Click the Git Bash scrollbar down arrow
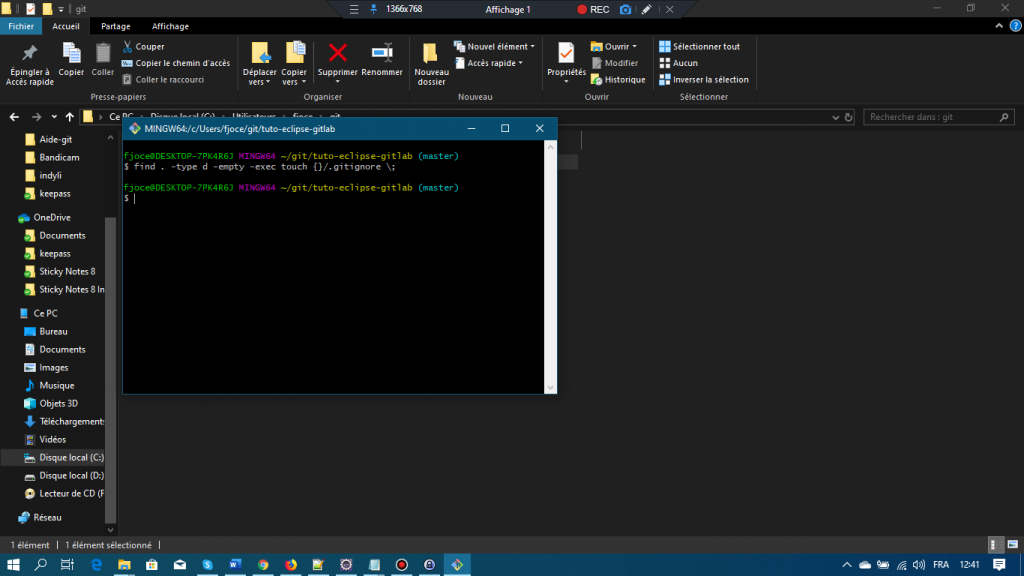 pyautogui.click(x=551, y=388)
